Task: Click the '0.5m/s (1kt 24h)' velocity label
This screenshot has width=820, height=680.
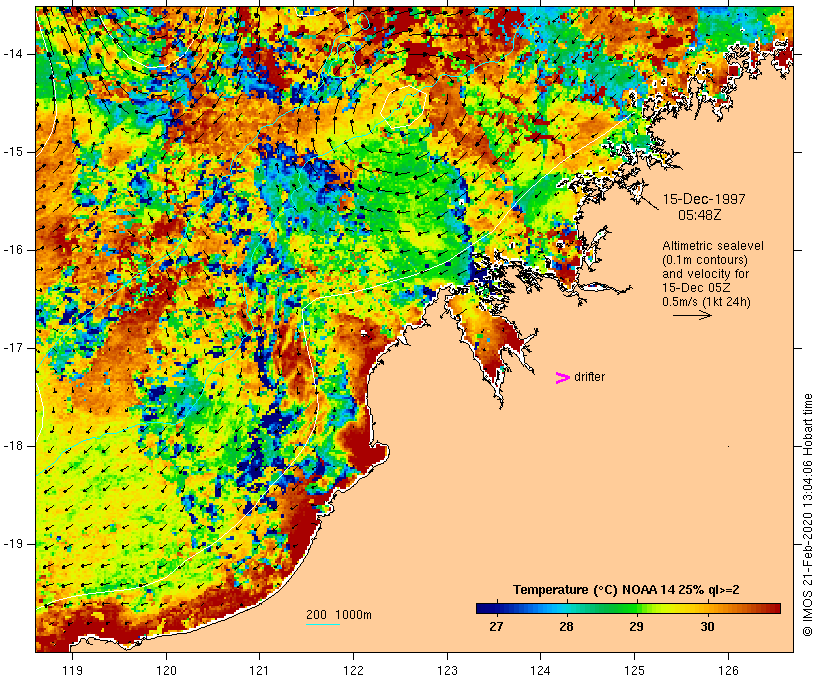Action: coord(709,301)
